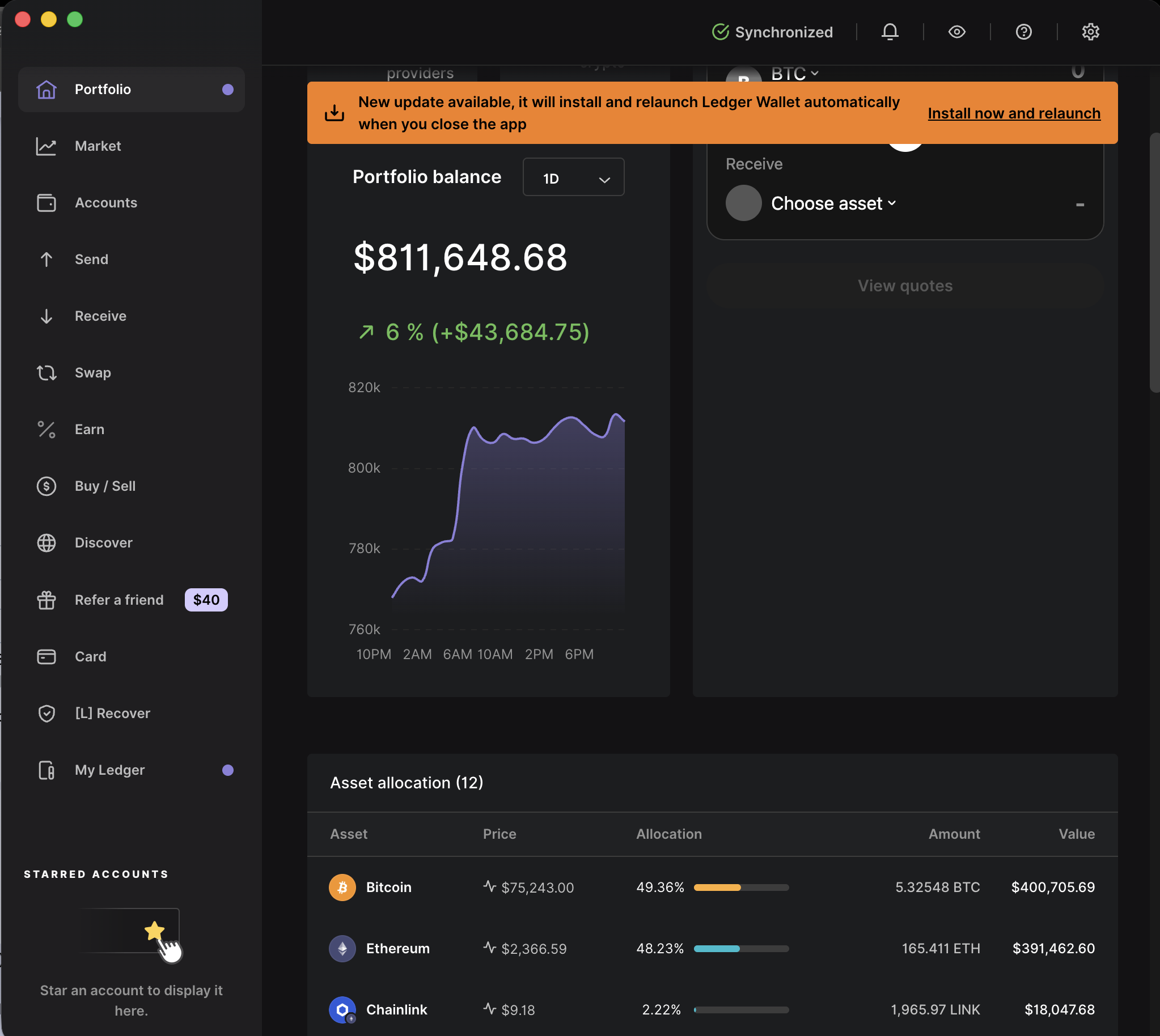Open the notifications bell icon
The image size is (1160, 1036).
click(x=890, y=32)
